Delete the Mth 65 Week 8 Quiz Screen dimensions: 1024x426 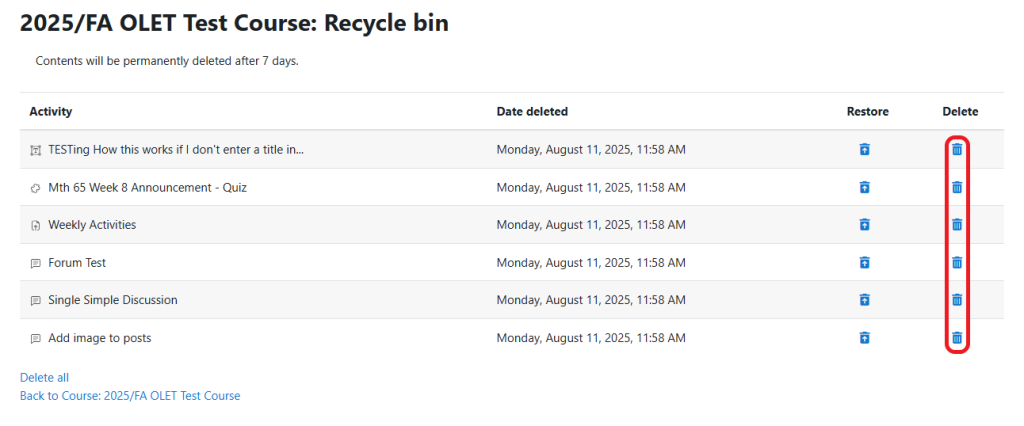[x=957, y=187]
